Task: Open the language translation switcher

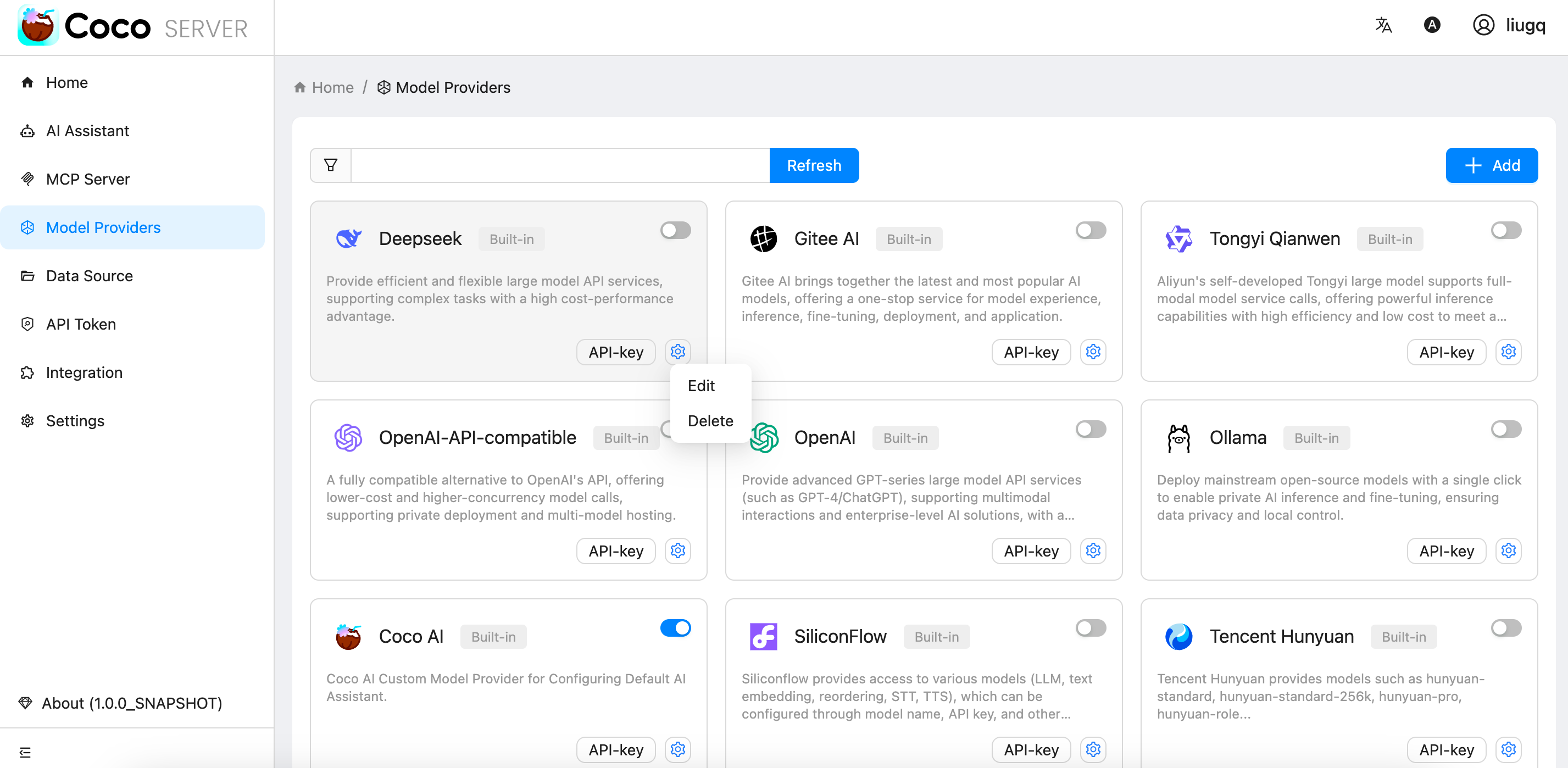Action: coord(1383,25)
